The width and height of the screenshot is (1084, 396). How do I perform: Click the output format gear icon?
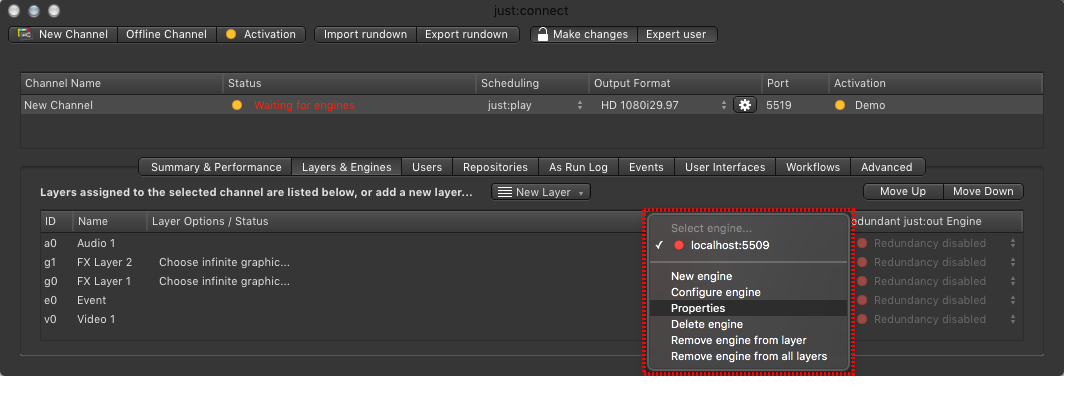[x=745, y=105]
